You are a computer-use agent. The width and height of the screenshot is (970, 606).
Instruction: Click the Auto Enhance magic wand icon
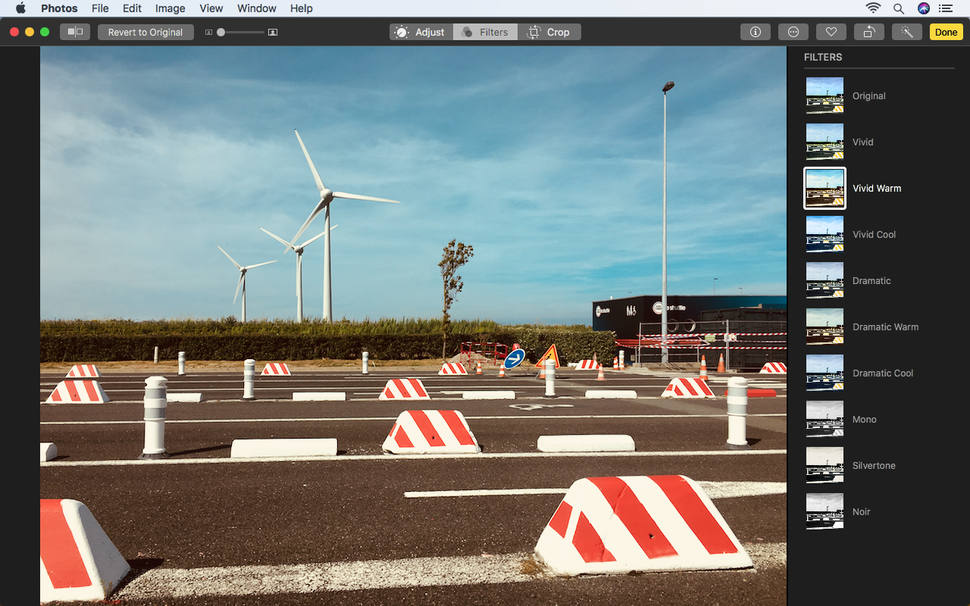[x=905, y=31]
